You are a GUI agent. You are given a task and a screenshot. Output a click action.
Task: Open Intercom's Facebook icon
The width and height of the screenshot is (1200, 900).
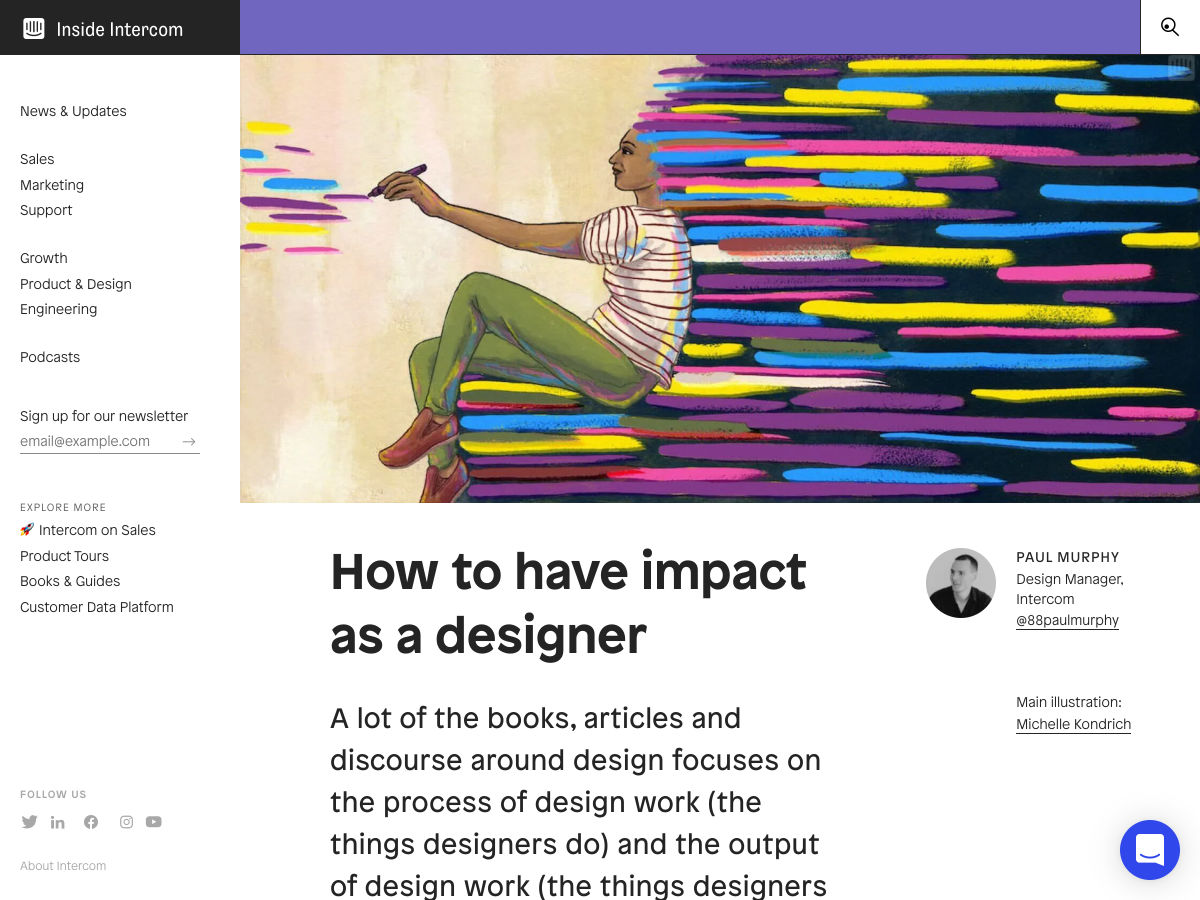click(91, 822)
